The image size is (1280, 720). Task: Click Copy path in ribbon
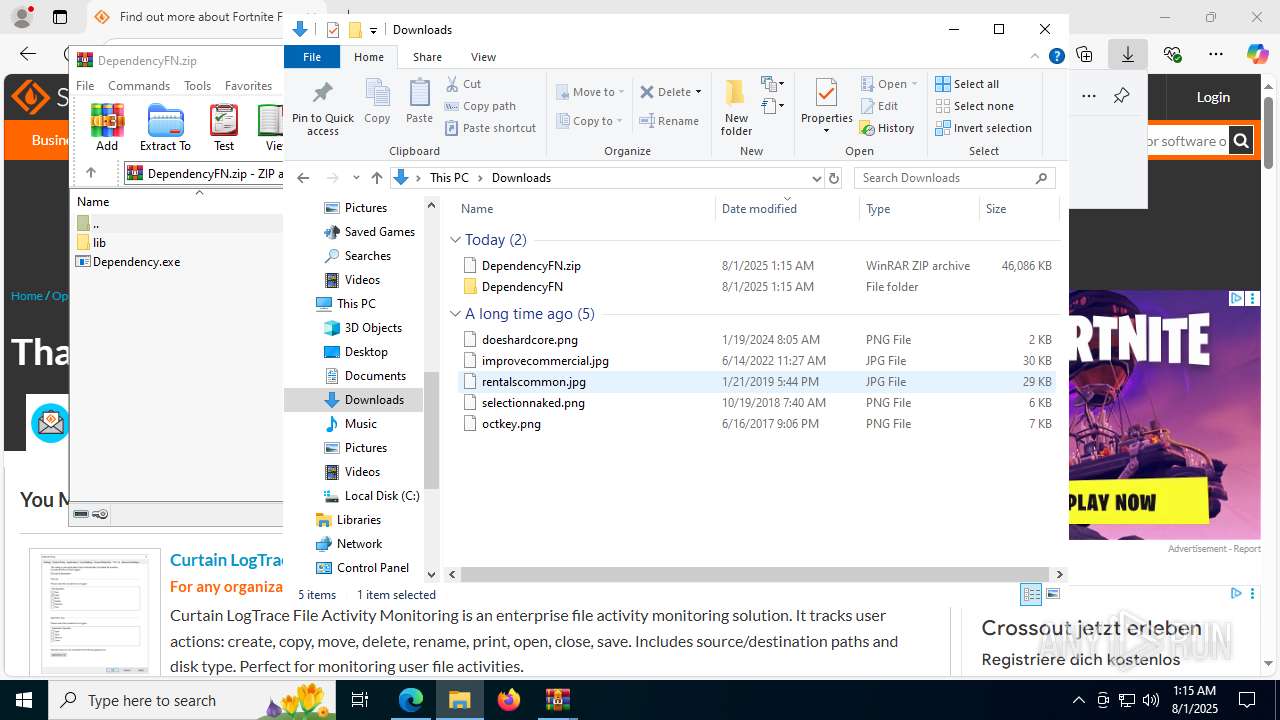click(x=480, y=106)
